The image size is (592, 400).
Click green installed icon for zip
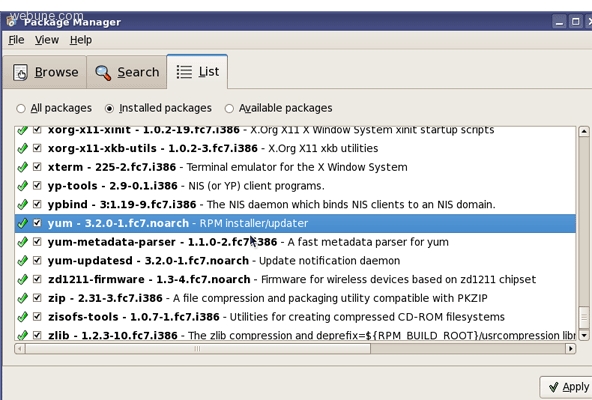tap(23, 298)
